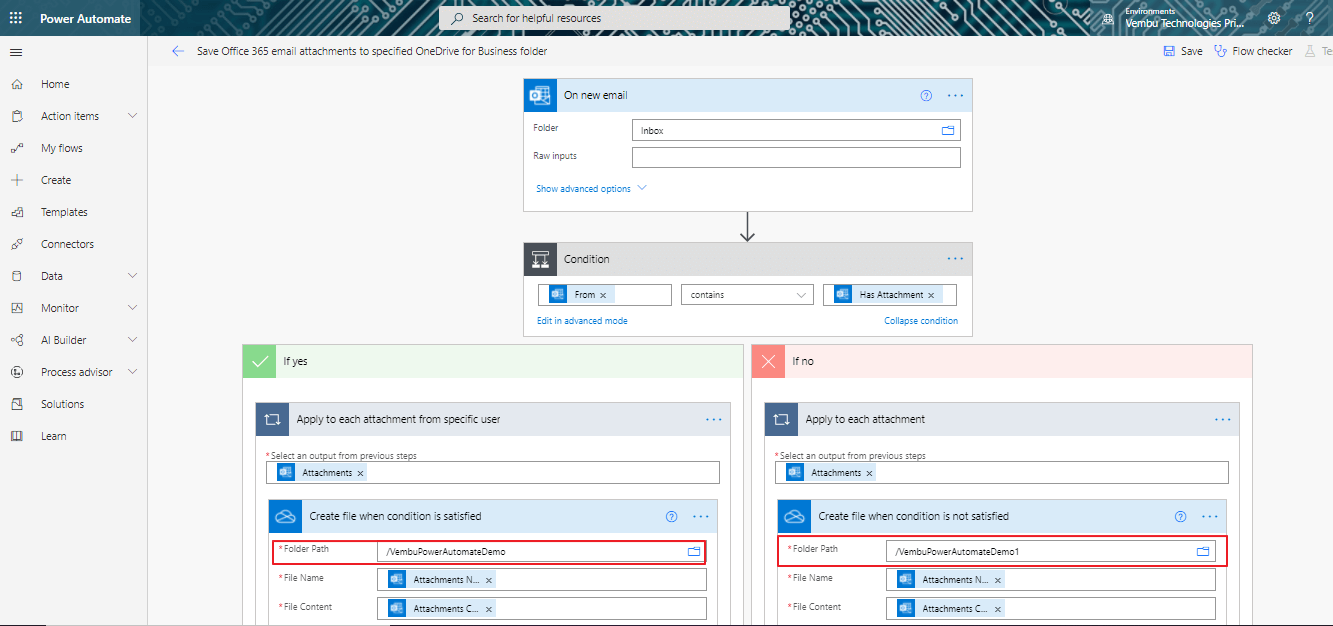Open more options for Apply to each attachment from specific user
1333x626 pixels.
pos(714,419)
